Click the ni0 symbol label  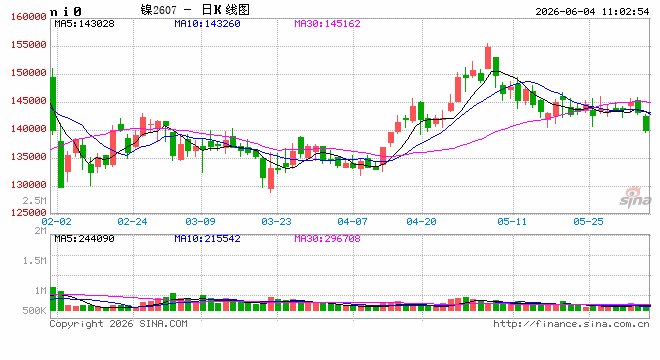click(x=66, y=11)
